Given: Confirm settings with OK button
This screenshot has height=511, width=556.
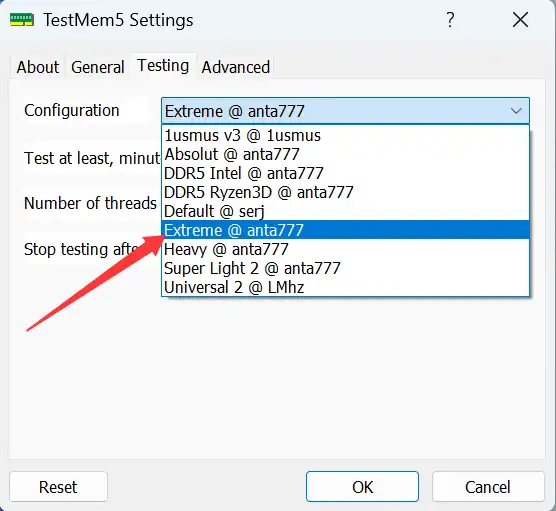Looking at the screenshot, I should pos(362,487).
